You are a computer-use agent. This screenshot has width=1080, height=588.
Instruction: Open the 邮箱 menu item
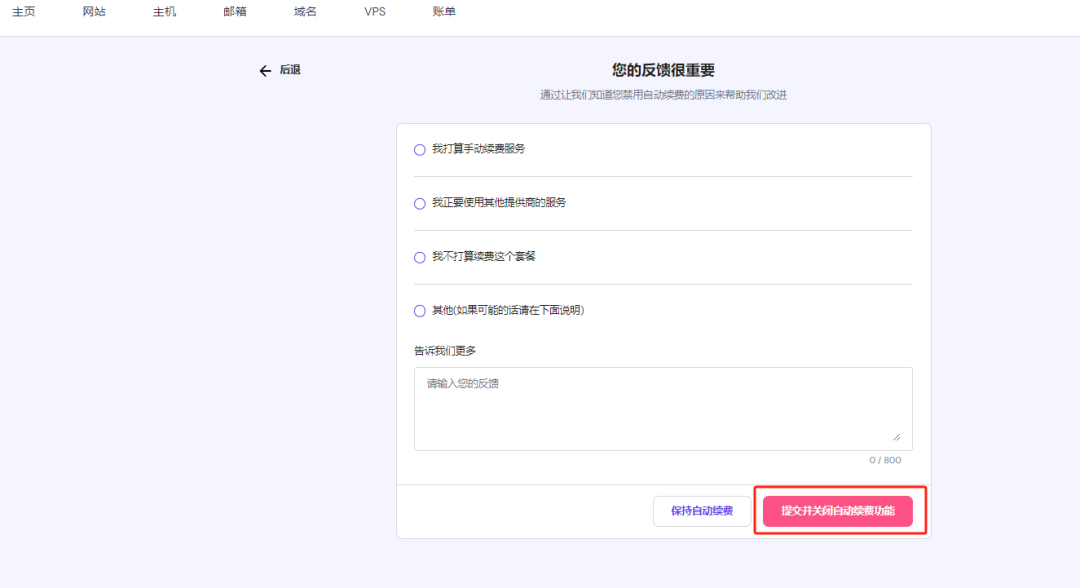click(233, 12)
